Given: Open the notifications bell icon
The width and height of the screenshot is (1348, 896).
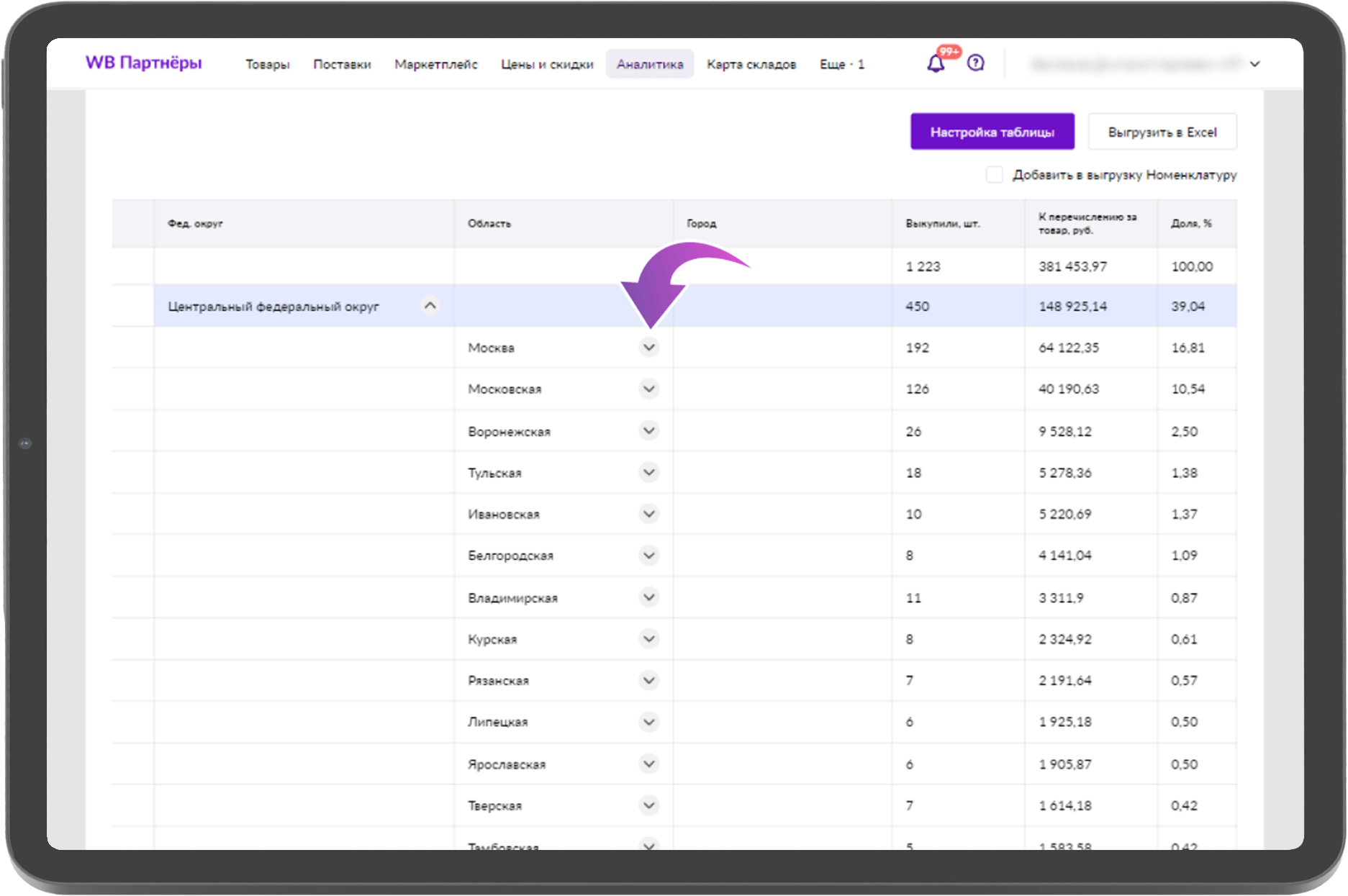Looking at the screenshot, I should click(937, 63).
